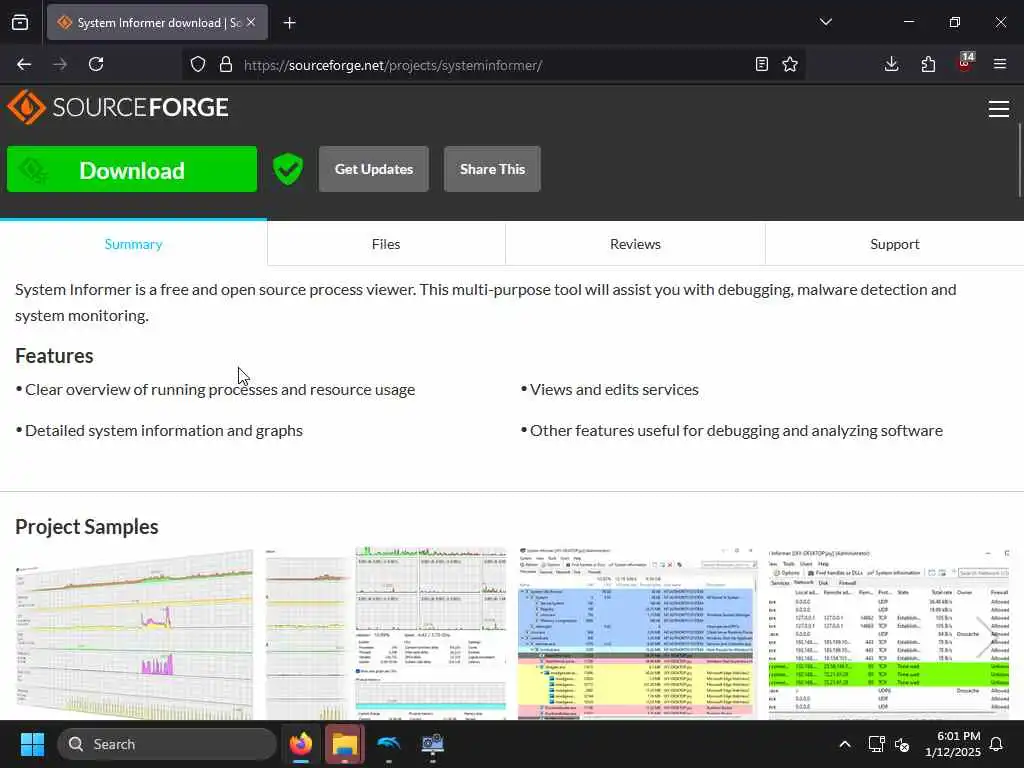Expand the list all tabs chevron
Image resolution: width=1024 pixels, height=768 pixels.
click(x=825, y=22)
